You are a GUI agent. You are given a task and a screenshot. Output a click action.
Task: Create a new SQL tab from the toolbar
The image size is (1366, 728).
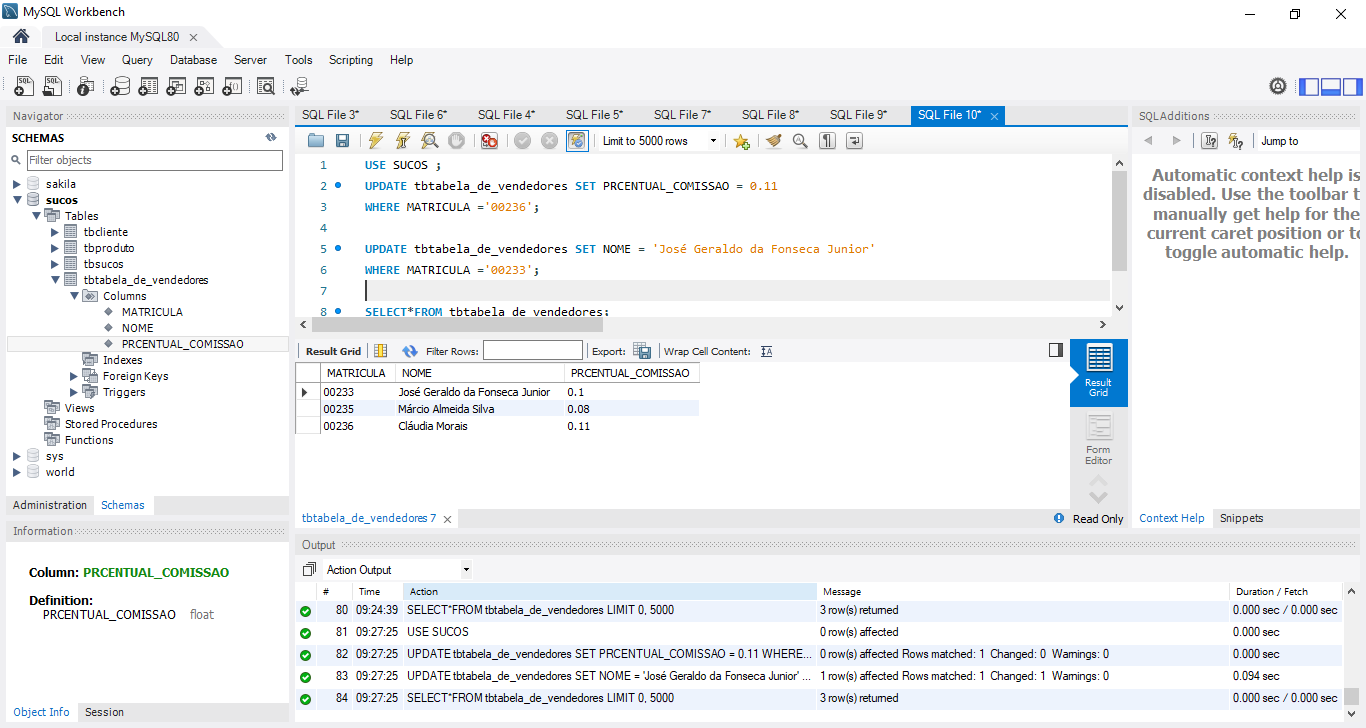click(24, 87)
